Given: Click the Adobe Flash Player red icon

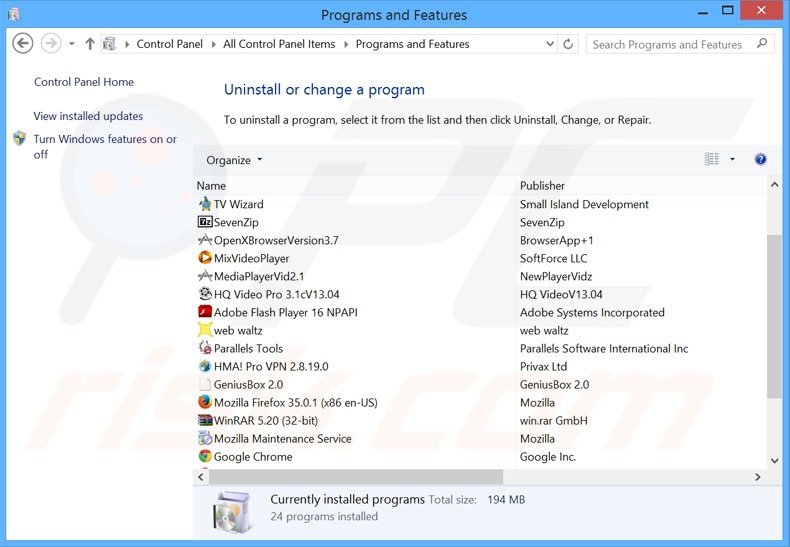Looking at the screenshot, I should [x=205, y=312].
